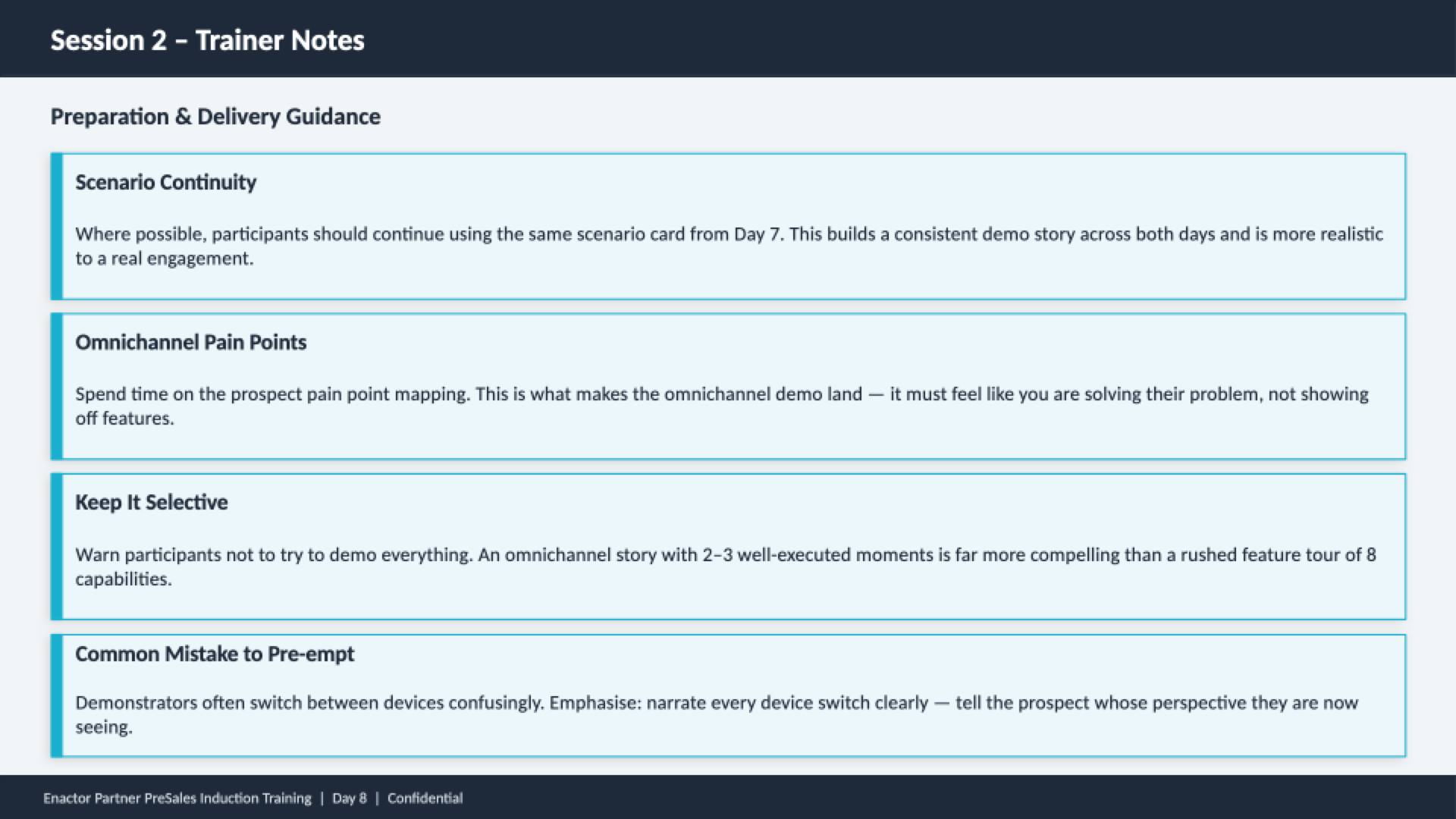Image resolution: width=1456 pixels, height=819 pixels.
Task: Click the "Scenario Continuity" card heading
Action: [x=165, y=182]
